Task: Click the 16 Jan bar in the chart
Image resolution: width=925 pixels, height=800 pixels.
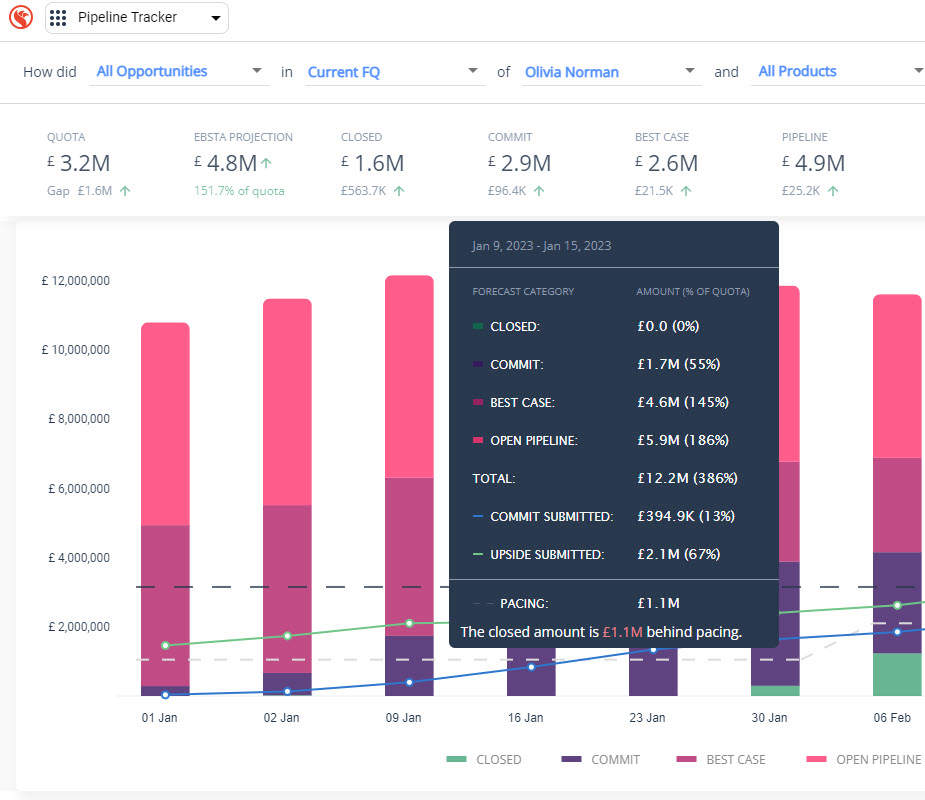Action: point(530,680)
